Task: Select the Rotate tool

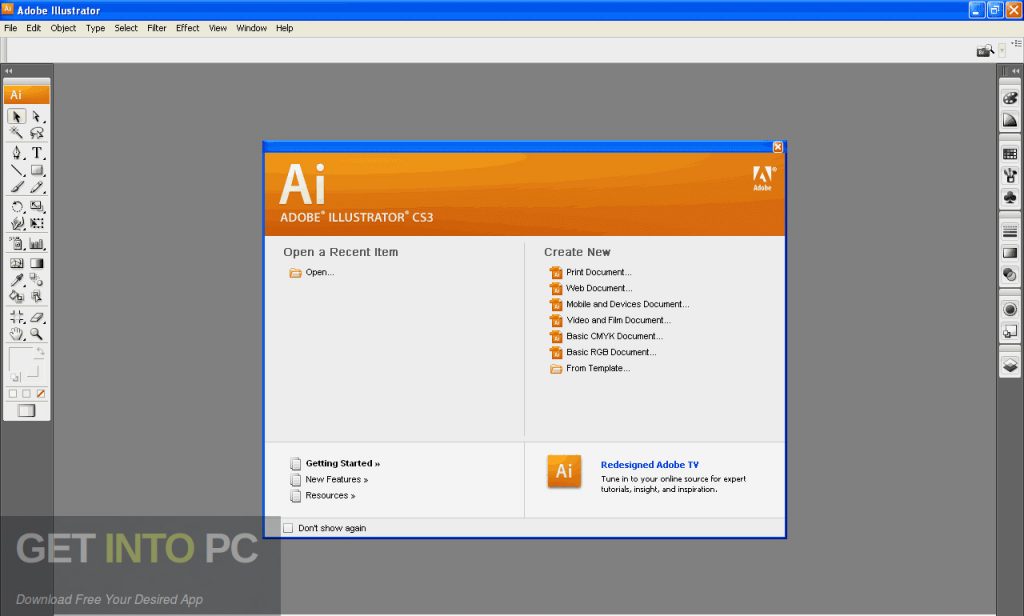Action: click(x=16, y=206)
